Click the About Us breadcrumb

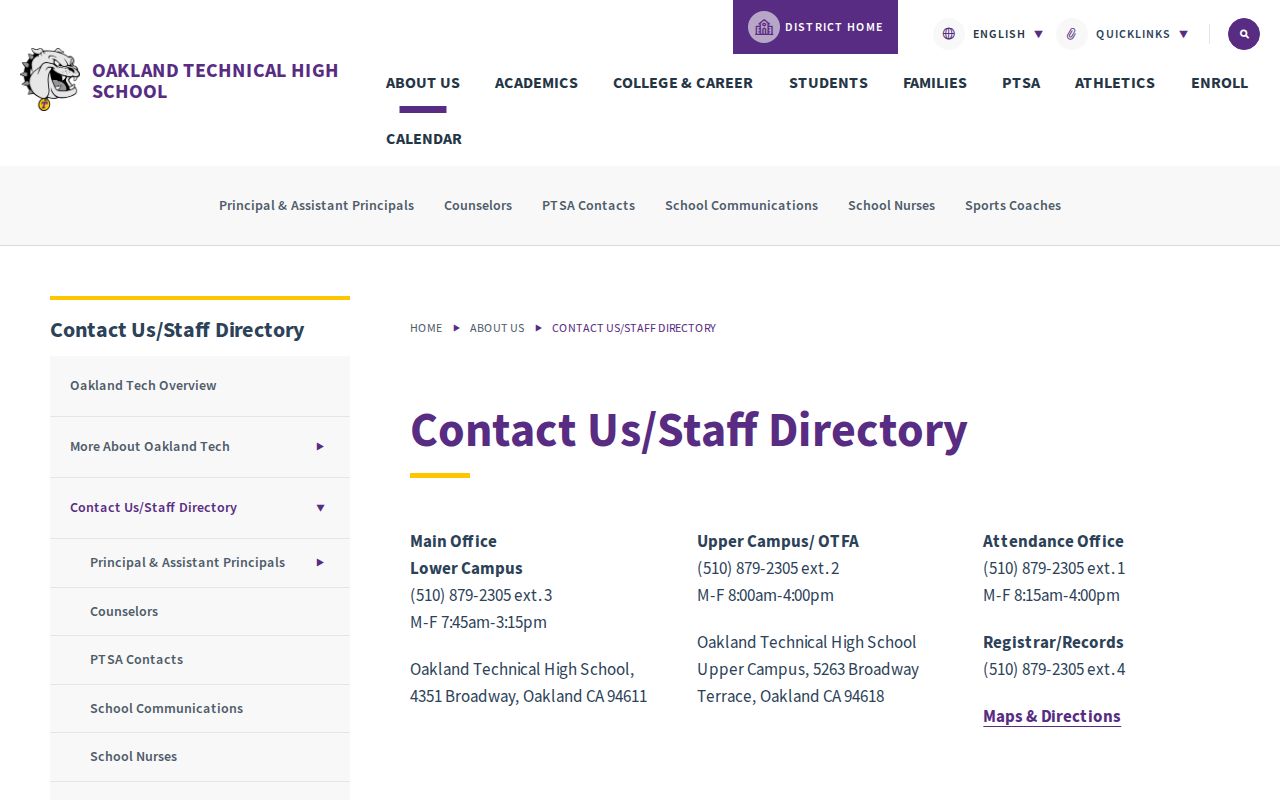497,328
